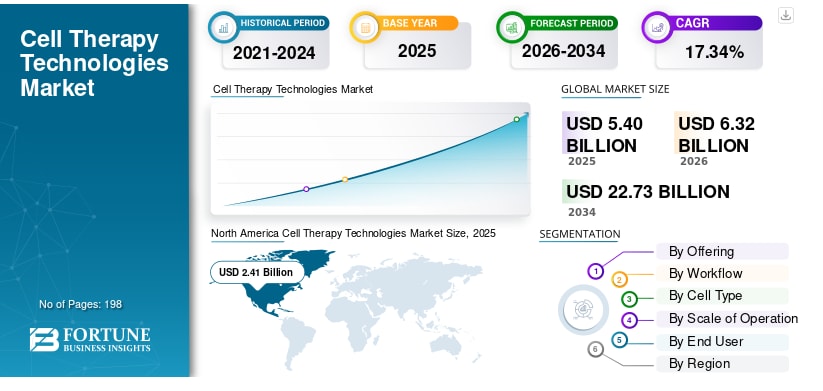Click the orange marker on growth chart

345,179
